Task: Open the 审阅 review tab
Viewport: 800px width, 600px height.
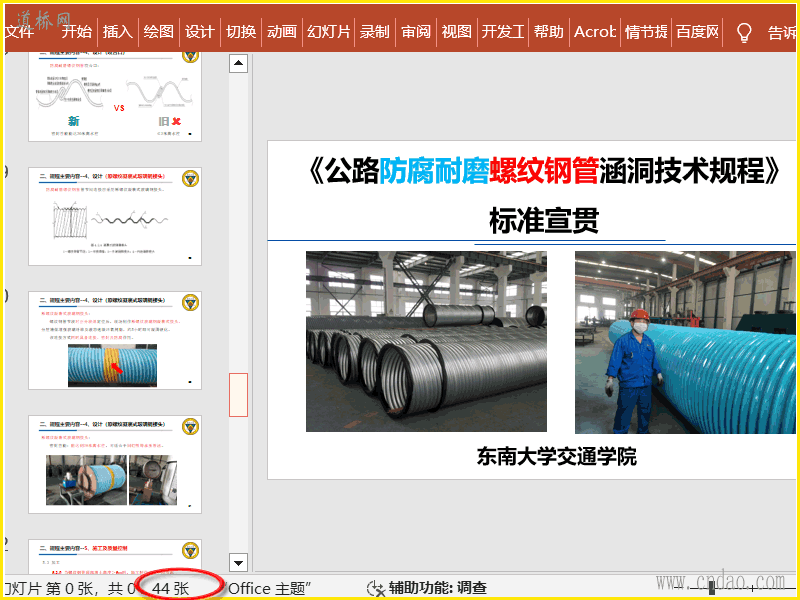Action: tap(416, 32)
